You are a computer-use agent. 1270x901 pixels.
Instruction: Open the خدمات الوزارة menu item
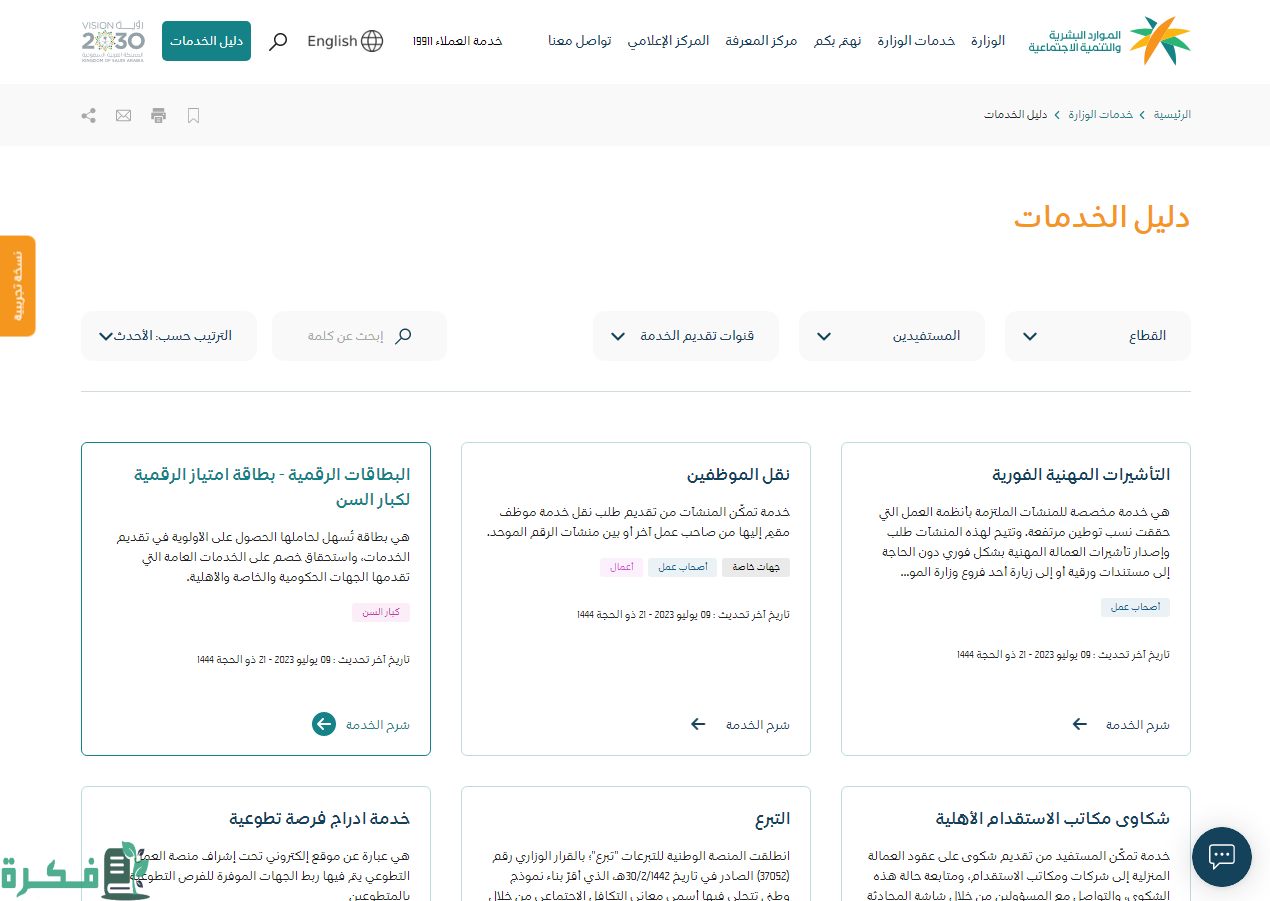[x=916, y=41]
